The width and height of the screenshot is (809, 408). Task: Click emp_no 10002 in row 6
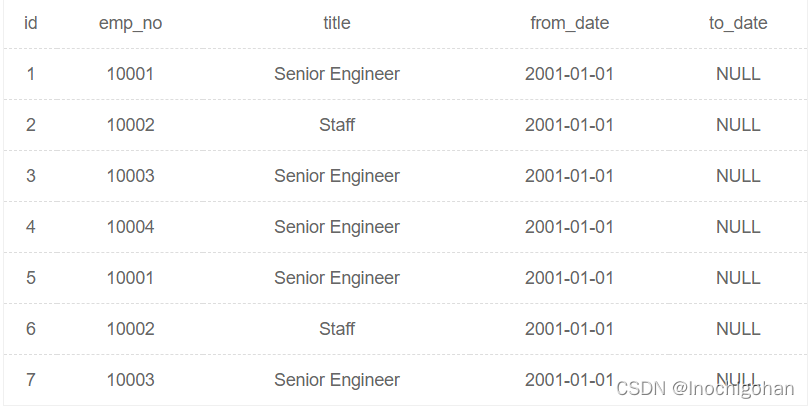pos(130,329)
